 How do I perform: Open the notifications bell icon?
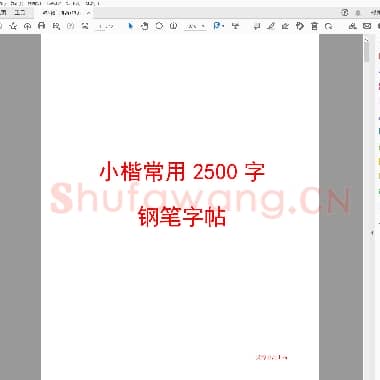pyautogui.click(x=358, y=13)
